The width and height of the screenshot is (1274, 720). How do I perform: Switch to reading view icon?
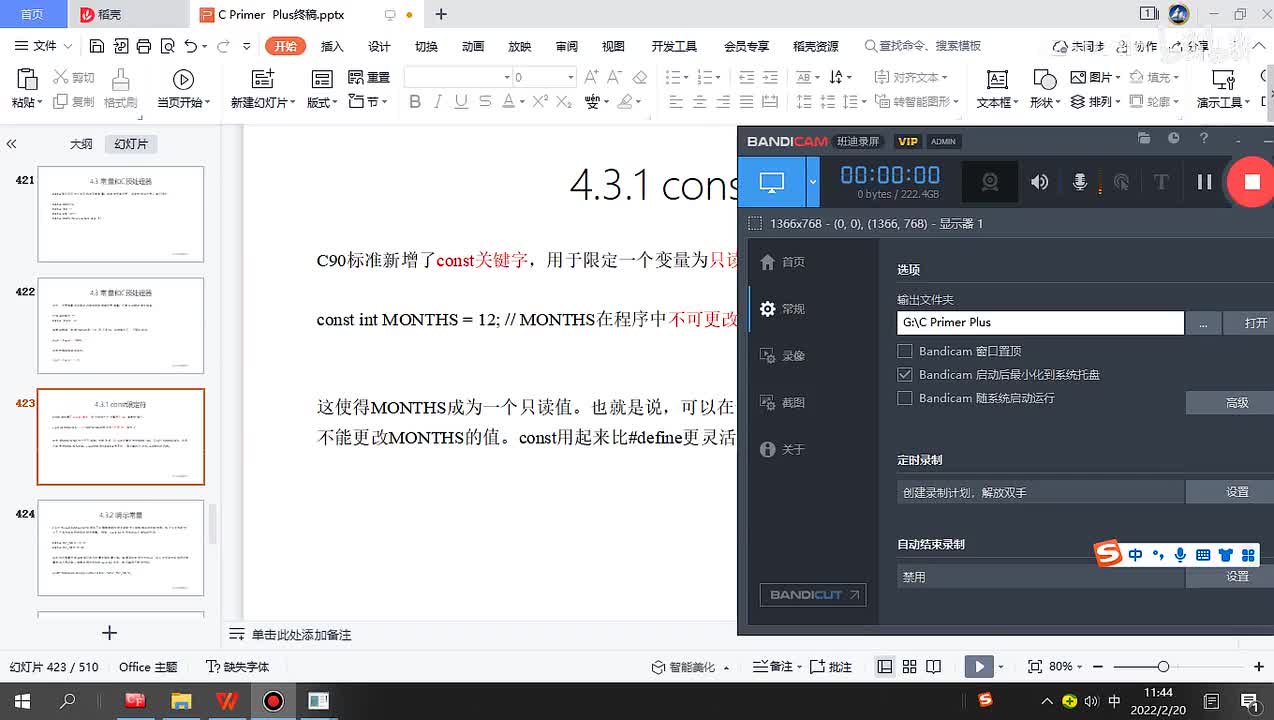pos(933,667)
